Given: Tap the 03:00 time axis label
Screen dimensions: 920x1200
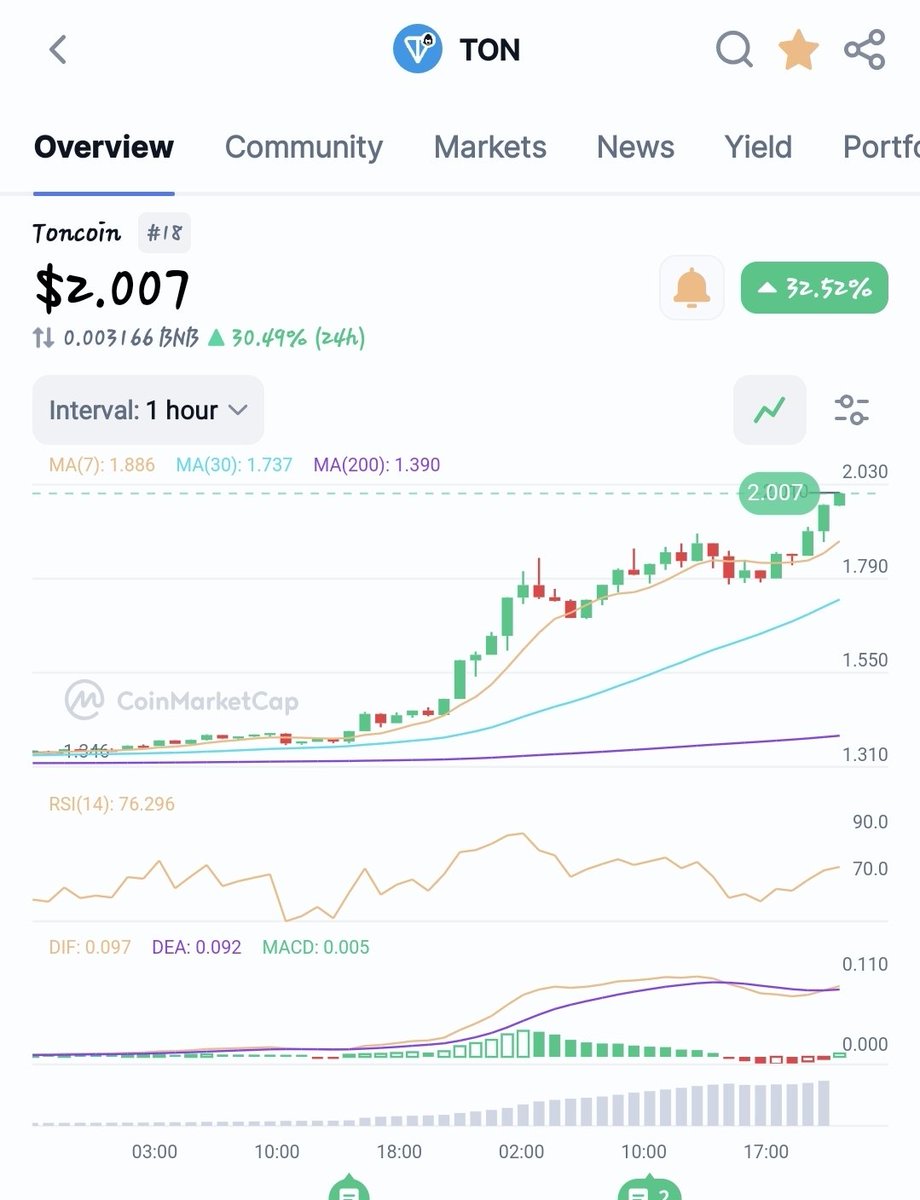Looking at the screenshot, I should tap(155, 1151).
